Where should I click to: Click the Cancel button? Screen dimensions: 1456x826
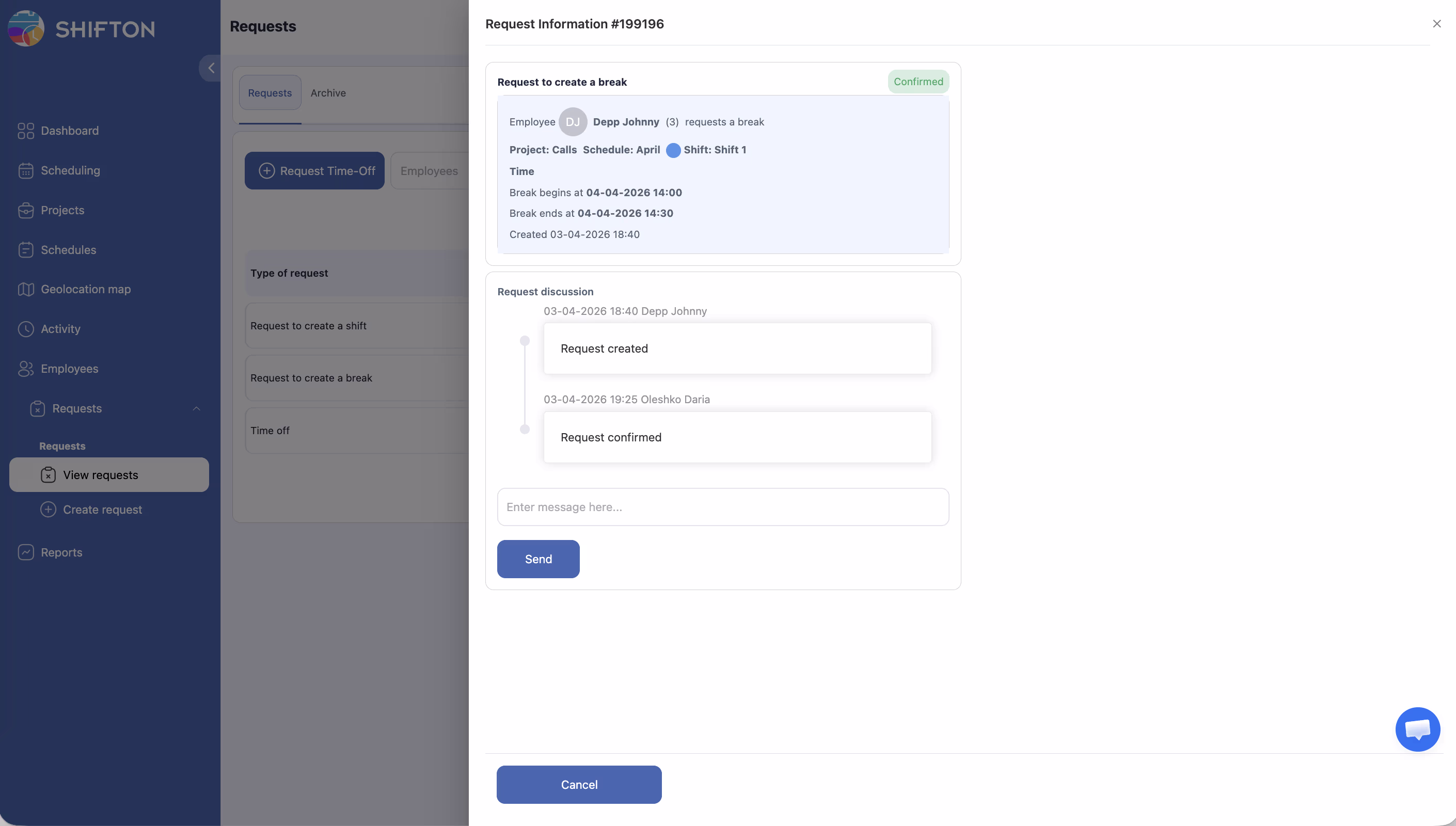coord(579,785)
